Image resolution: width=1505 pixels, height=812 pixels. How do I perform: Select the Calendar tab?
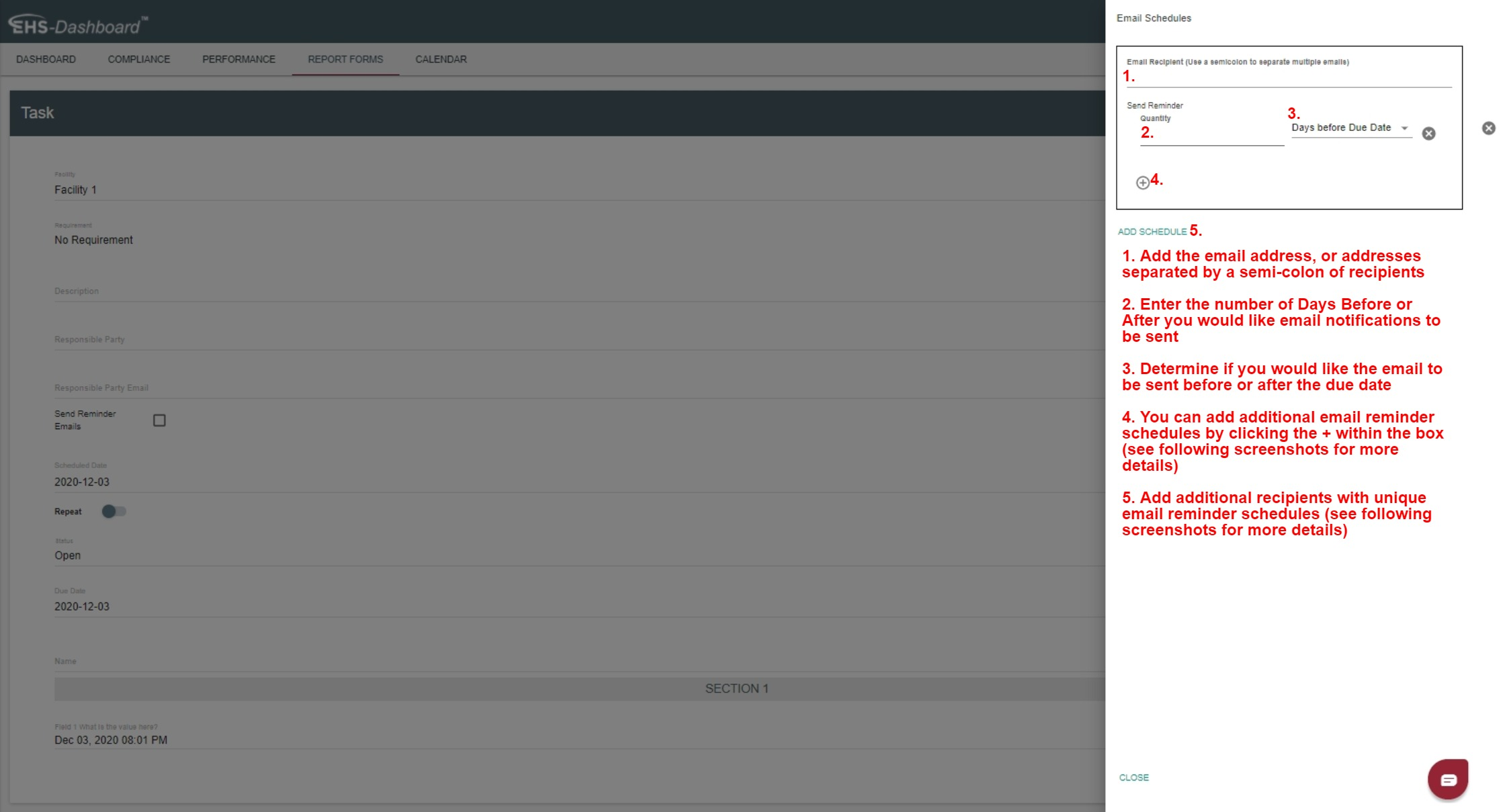coord(441,59)
